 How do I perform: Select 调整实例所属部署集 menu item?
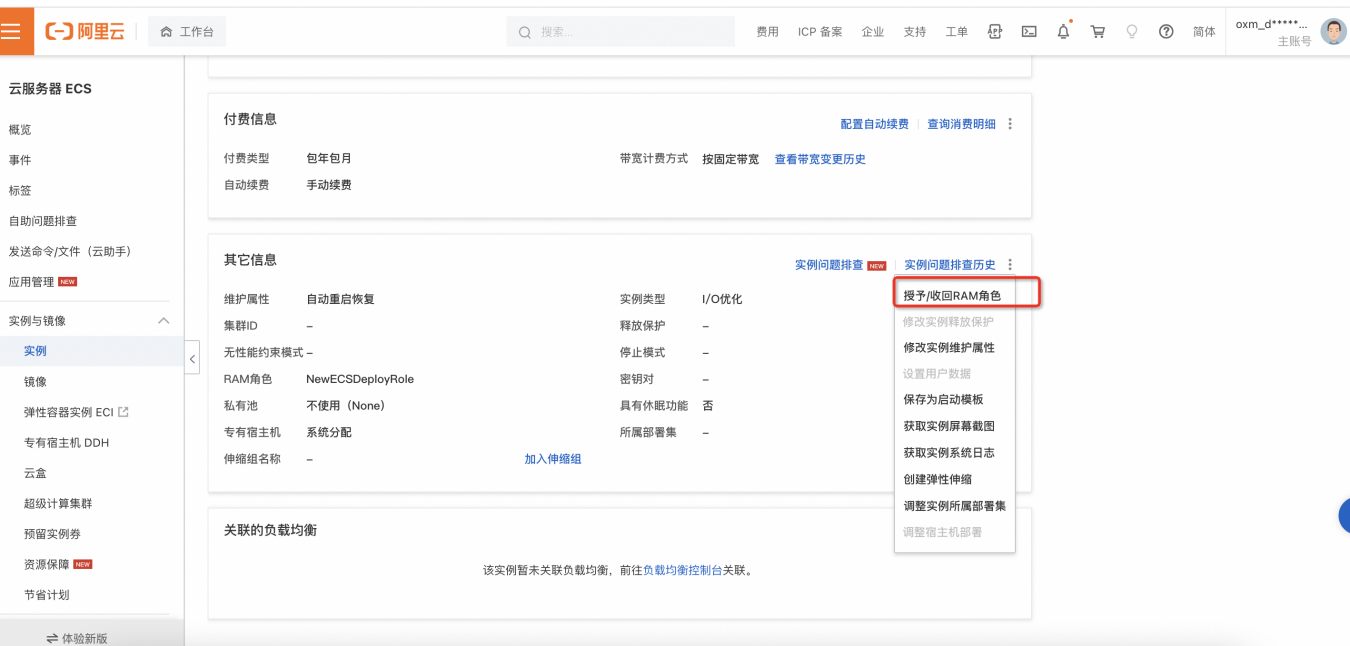(954, 506)
